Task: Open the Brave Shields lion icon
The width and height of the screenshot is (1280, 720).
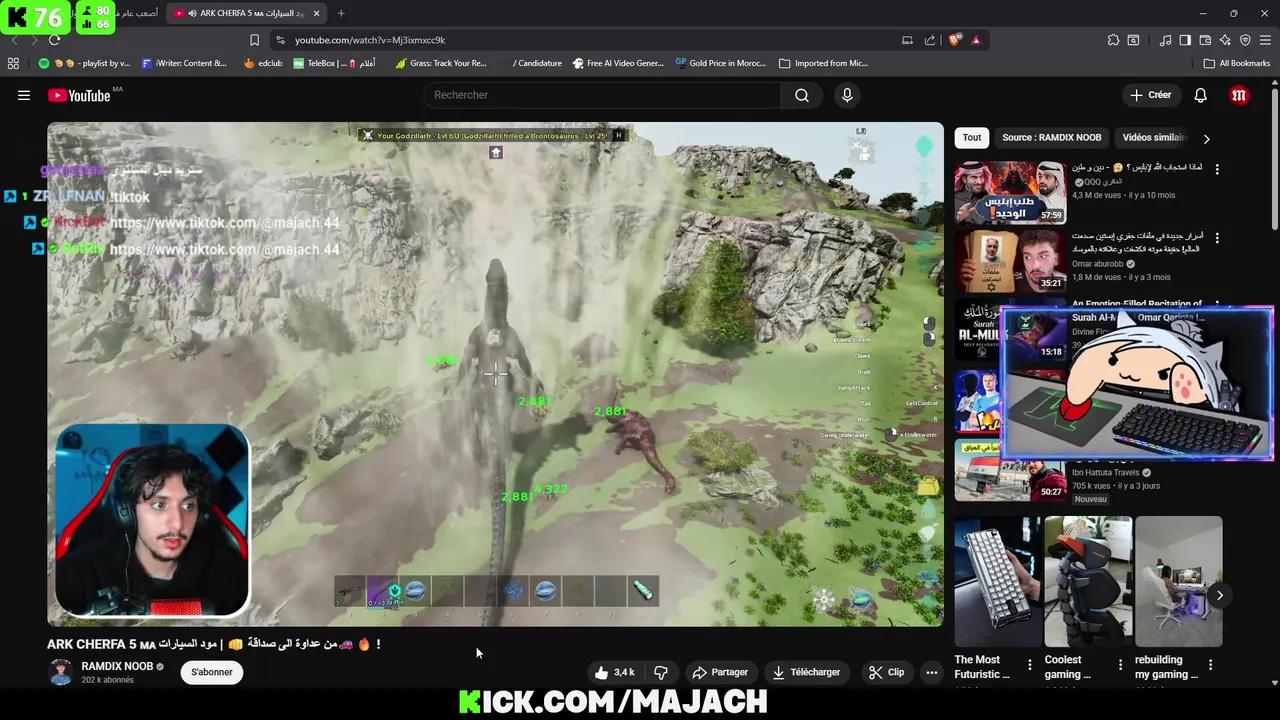Action: tap(955, 40)
